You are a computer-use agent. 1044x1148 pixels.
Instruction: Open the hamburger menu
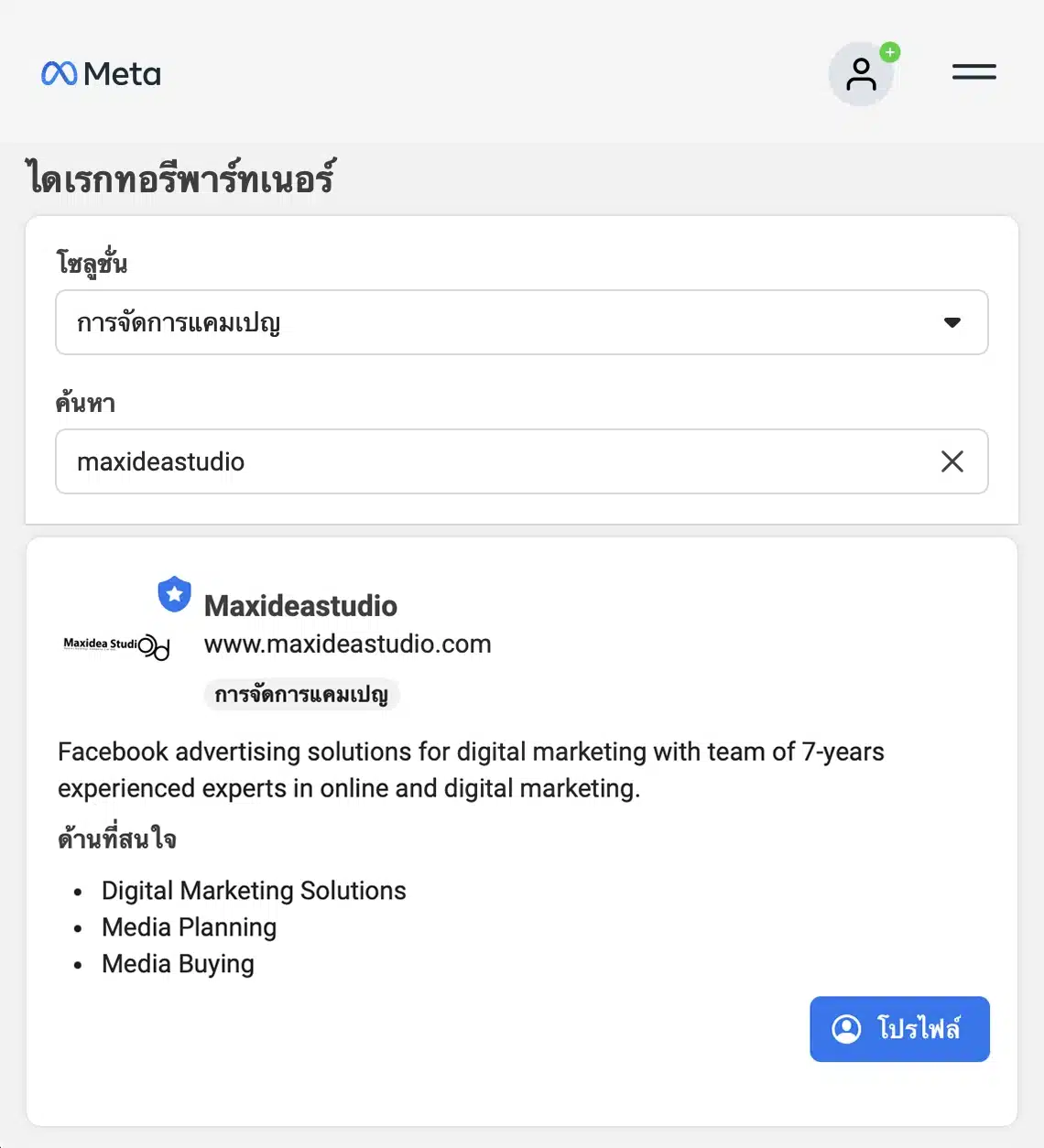[x=973, y=72]
